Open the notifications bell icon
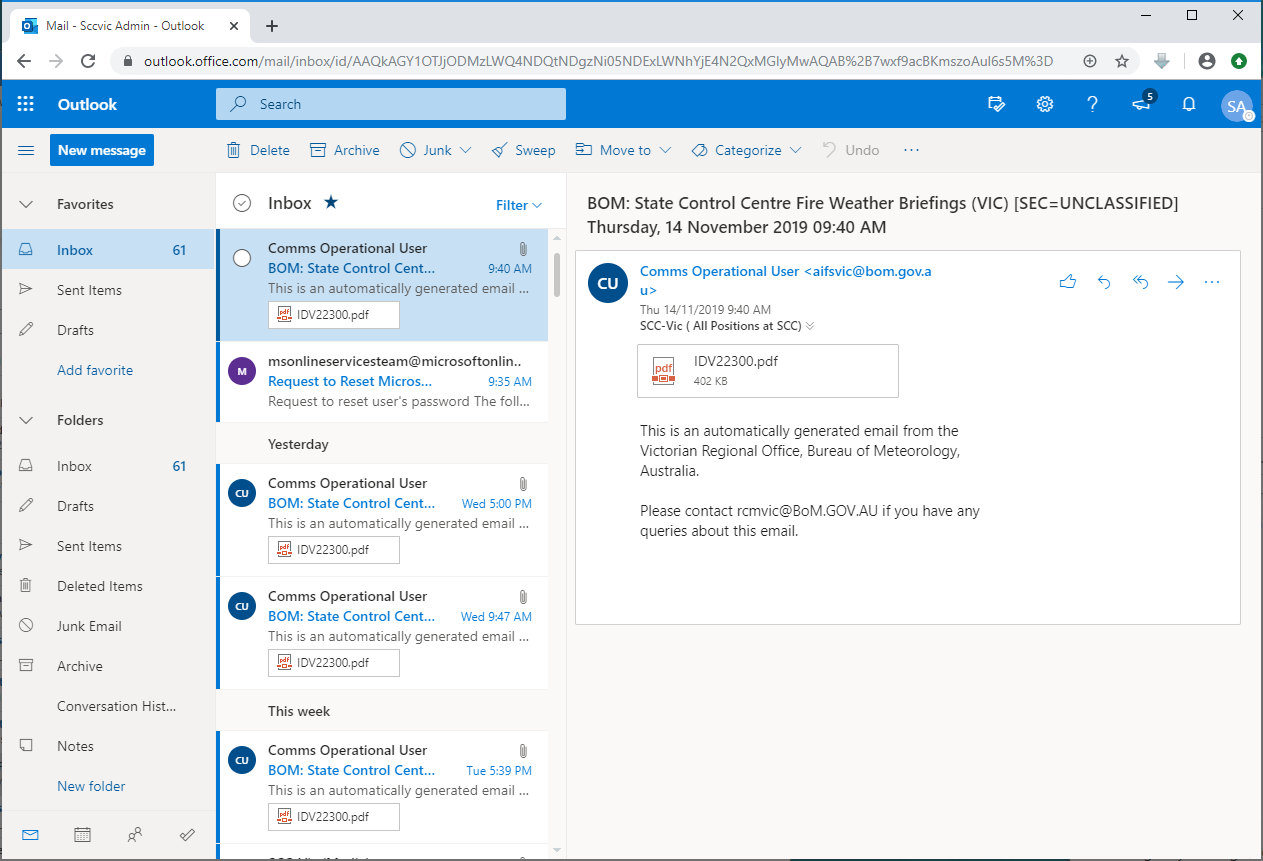Screen dimensions: 1263x861 pos(1189,104)
